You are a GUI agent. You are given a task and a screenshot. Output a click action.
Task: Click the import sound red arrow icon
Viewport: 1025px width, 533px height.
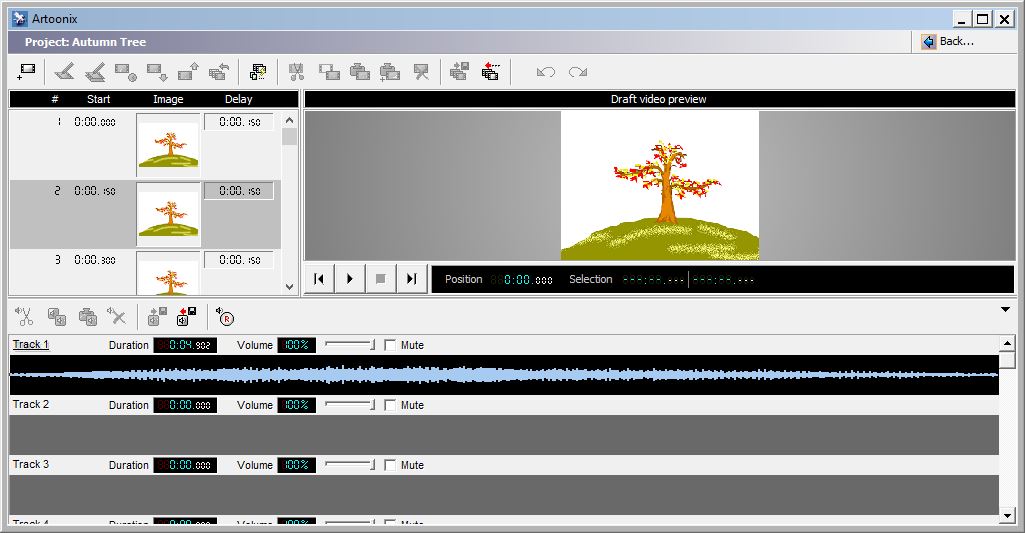[x=186, y=317]
